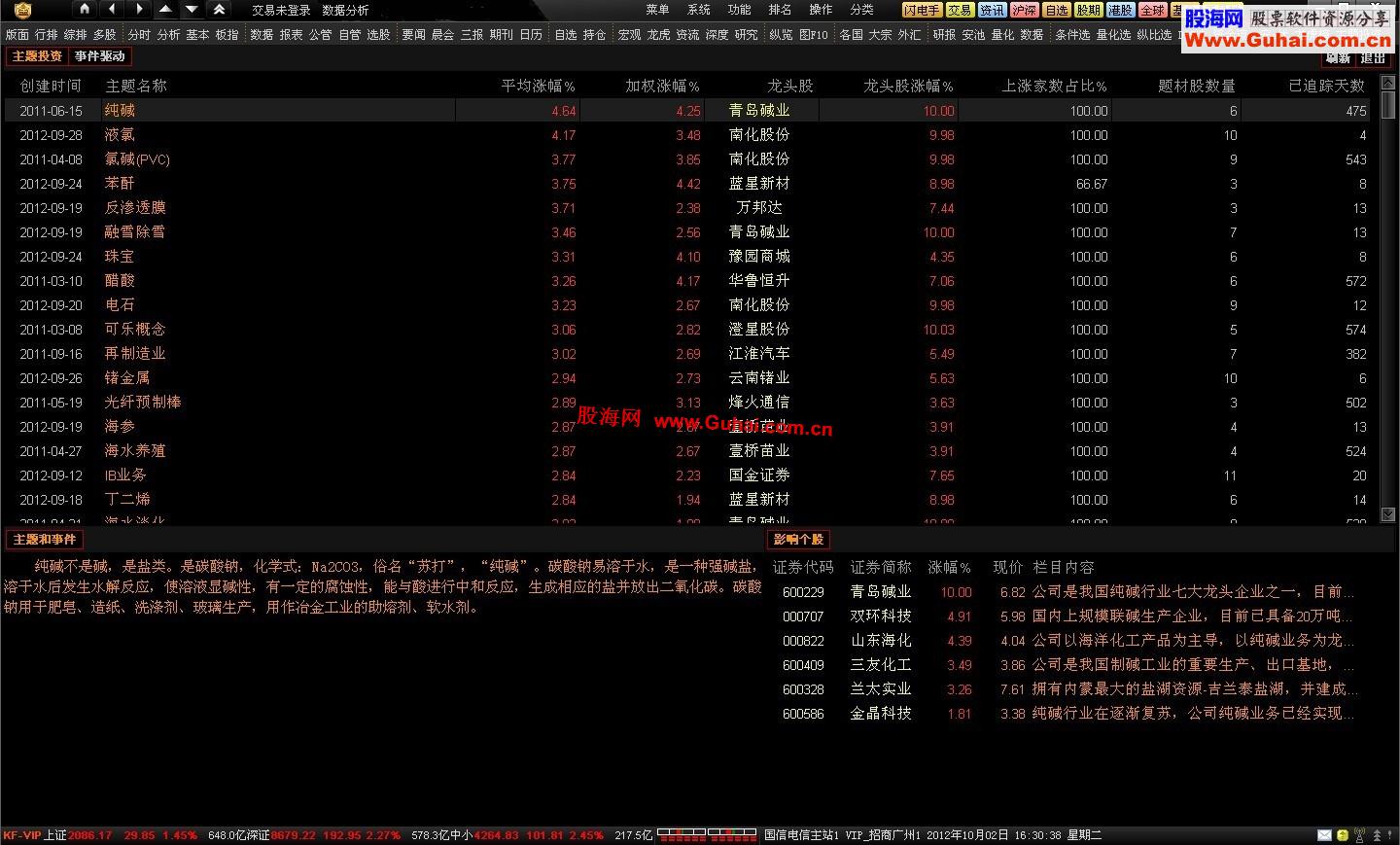Click 图F10 toolbar item
Image resolution: width=1400 pixels, height=845 pixels.
click(x=814, y=34)
